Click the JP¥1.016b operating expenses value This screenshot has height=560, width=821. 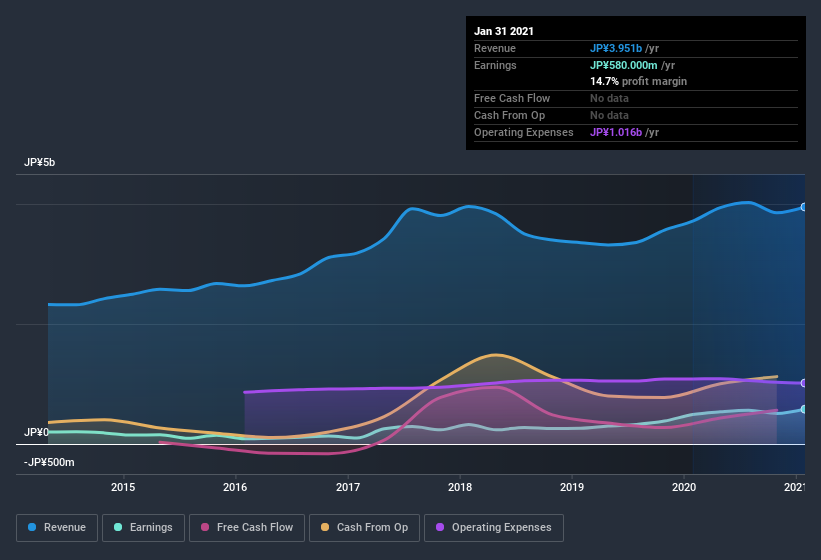pyautogui.click(x=616, y=132)
